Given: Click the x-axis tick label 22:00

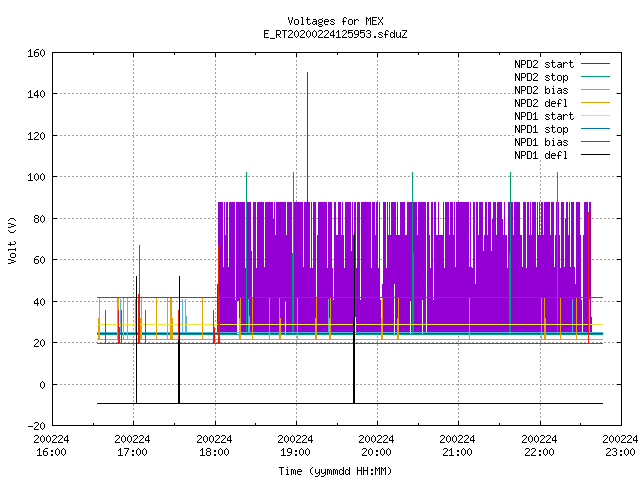Looking at the screenshot, I should tap(539, 452).
